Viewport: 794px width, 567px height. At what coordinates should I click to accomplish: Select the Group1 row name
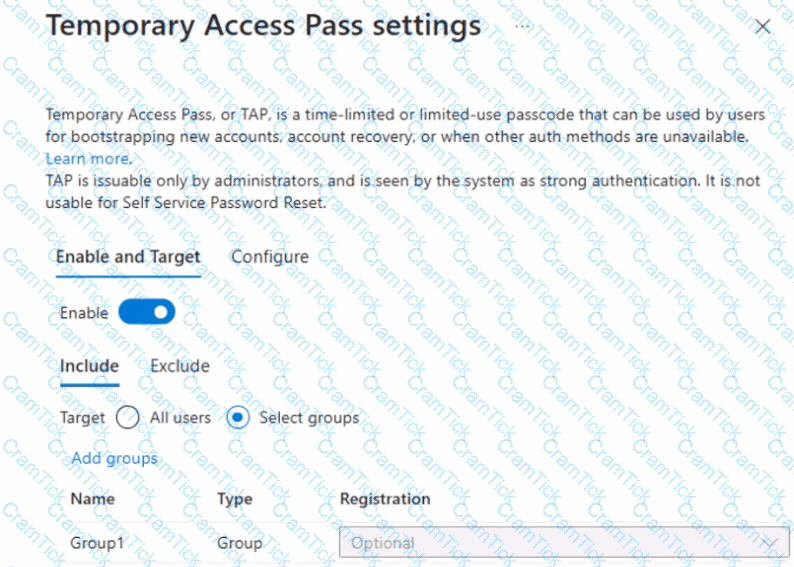(x=97, y=543)
